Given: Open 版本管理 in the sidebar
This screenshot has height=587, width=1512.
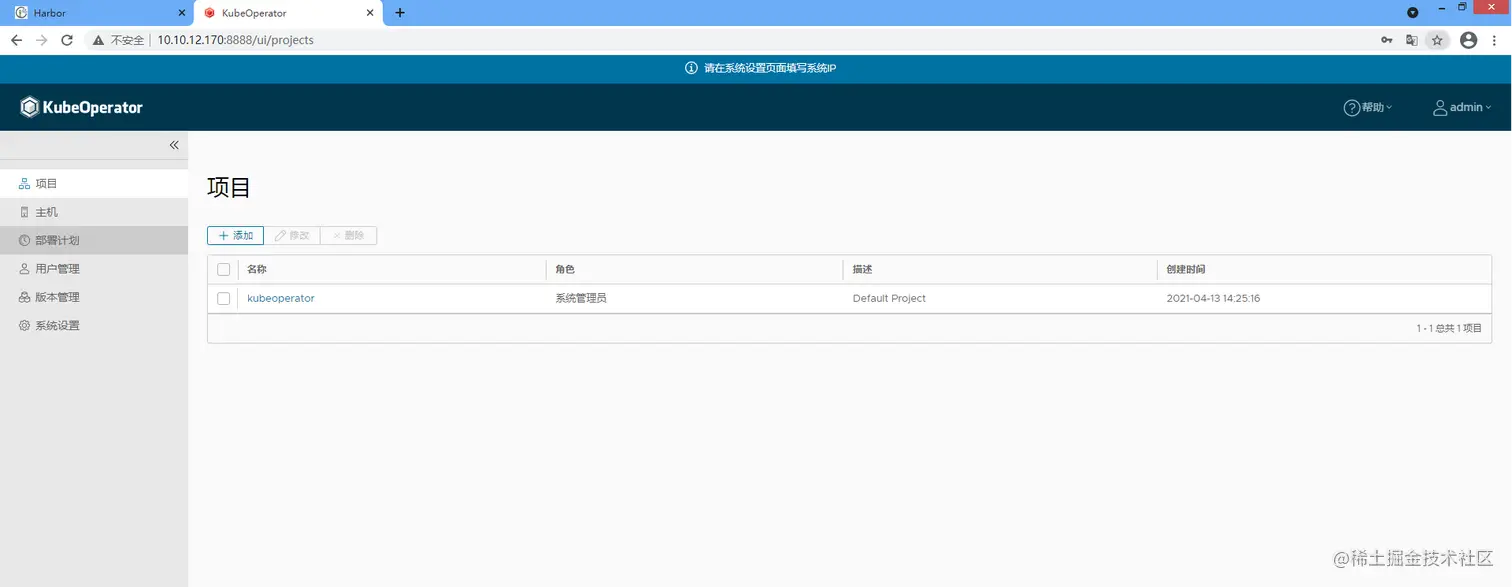Looking at the screenshot, I should coord(94,297).
